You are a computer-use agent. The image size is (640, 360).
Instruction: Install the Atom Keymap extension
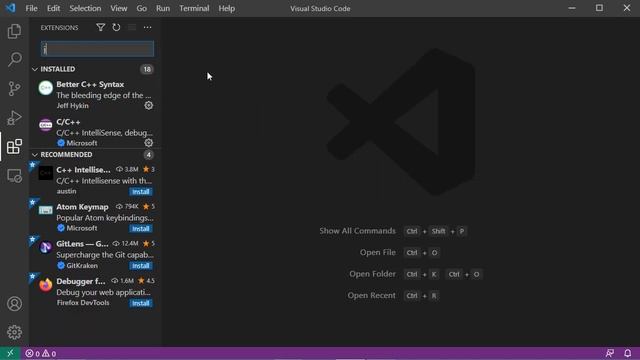[x=141, y=229]
